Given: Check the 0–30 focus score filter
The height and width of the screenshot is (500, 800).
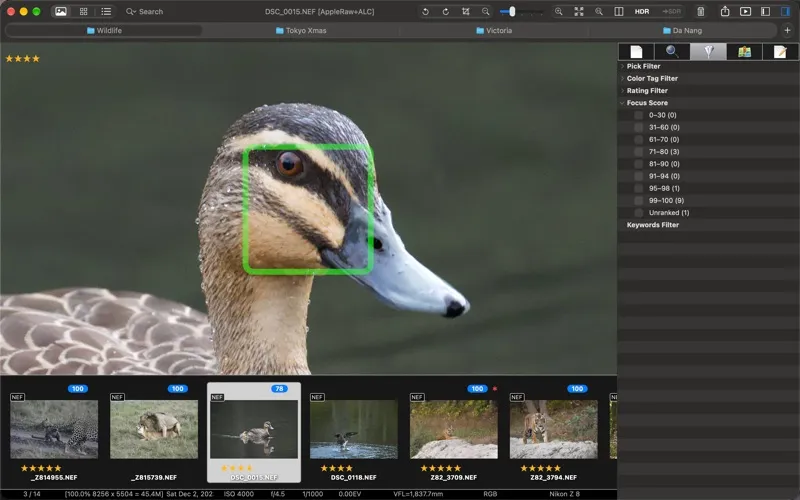Looking at the screenshot, I should coord(638,115).
